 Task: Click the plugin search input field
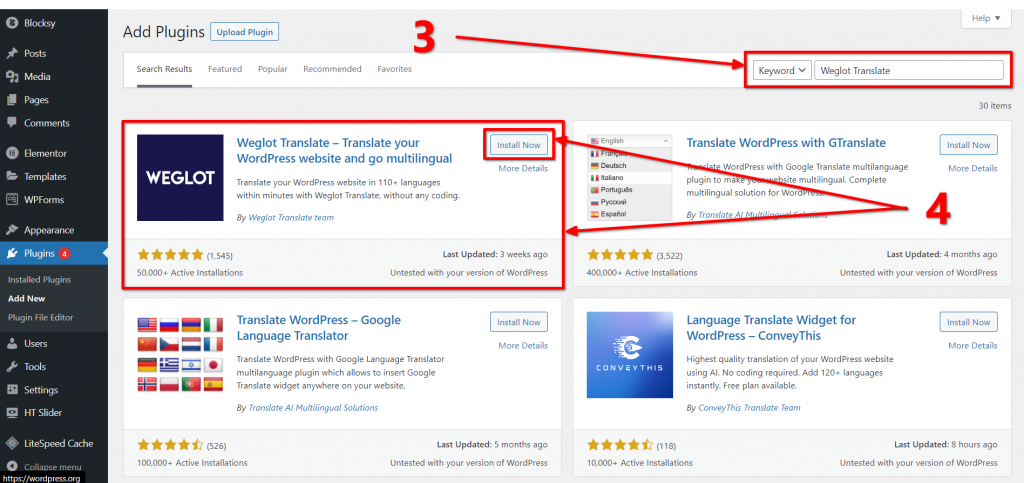click(x=908, y=70)
